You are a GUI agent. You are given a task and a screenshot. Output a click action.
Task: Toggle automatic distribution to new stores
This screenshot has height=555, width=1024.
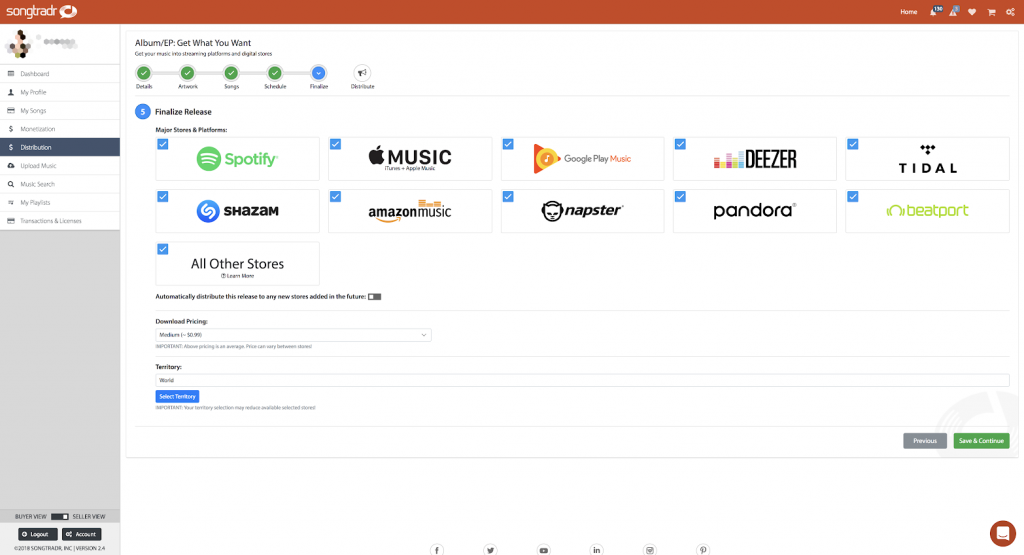tap(374, 296)
